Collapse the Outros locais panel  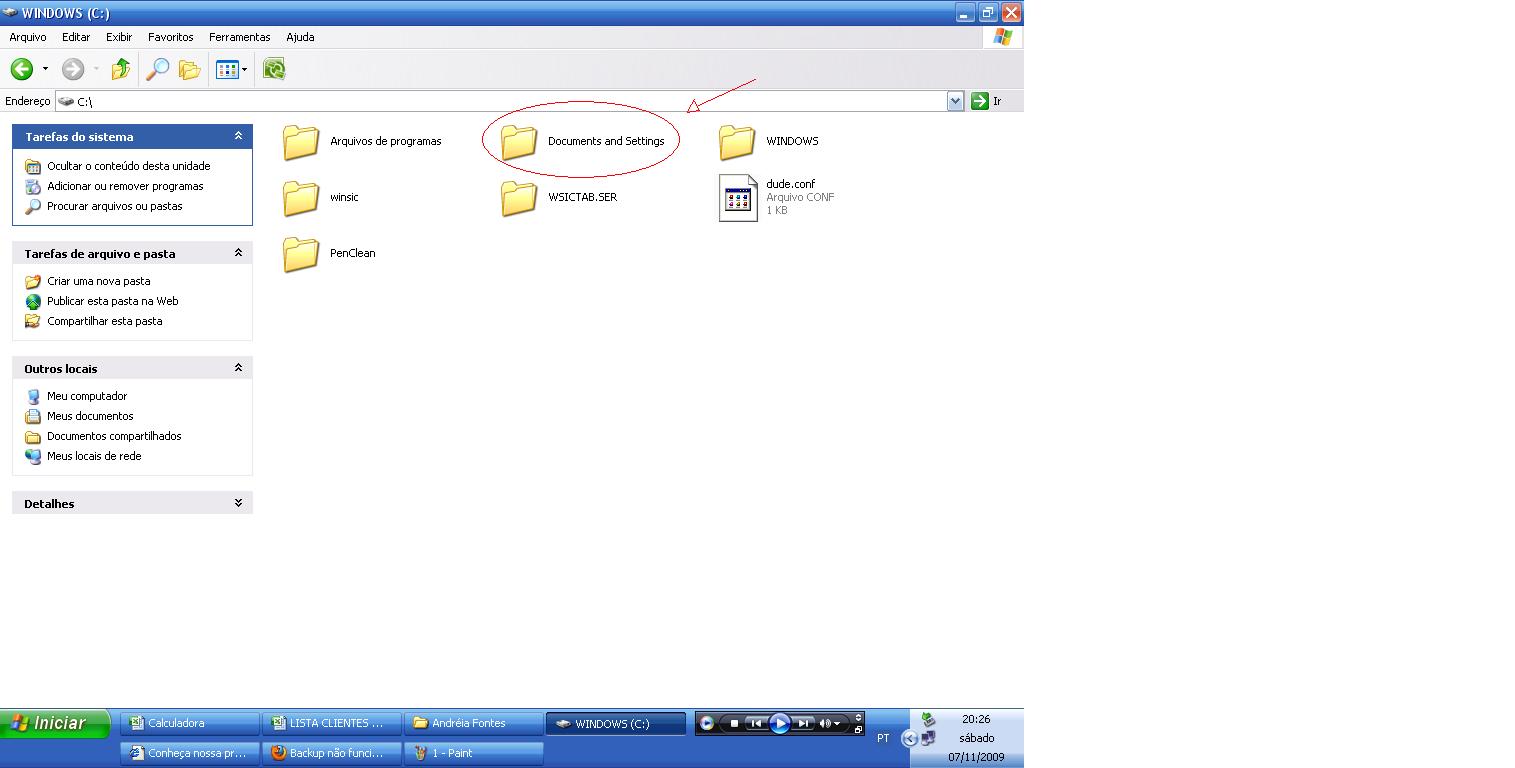238,368
